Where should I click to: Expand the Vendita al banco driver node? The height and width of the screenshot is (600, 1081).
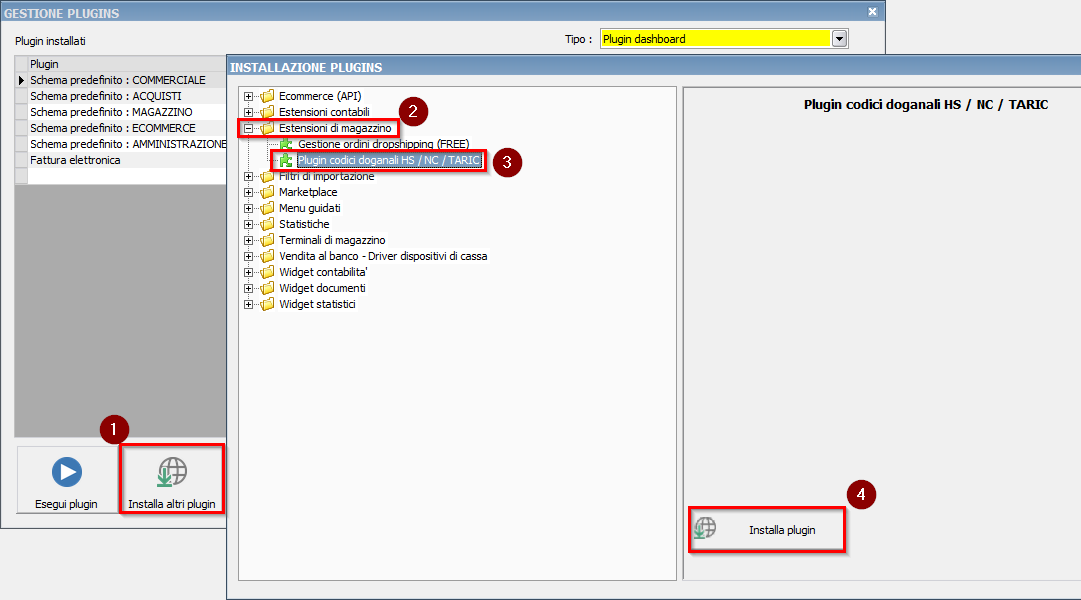(x=248, y=256)
